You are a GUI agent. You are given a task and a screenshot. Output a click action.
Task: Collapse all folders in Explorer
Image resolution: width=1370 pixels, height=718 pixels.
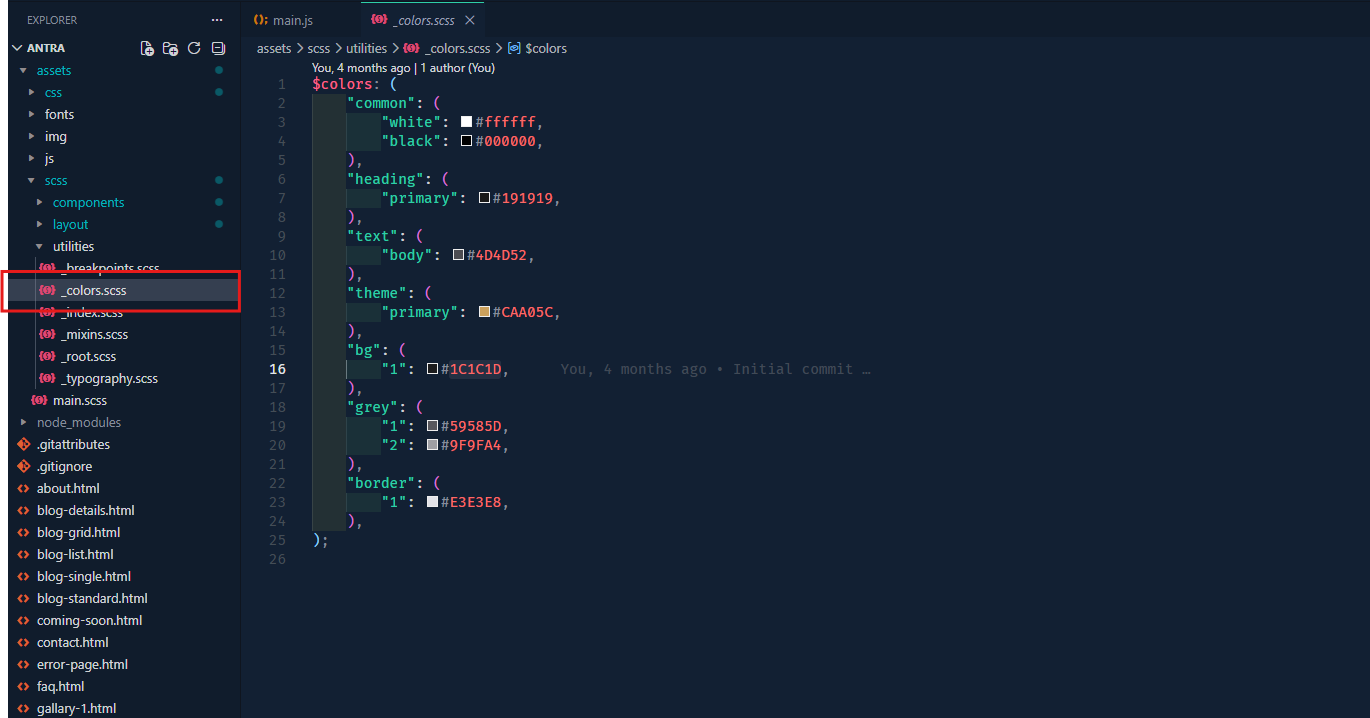pyautogui.click(x=219, y=48)
